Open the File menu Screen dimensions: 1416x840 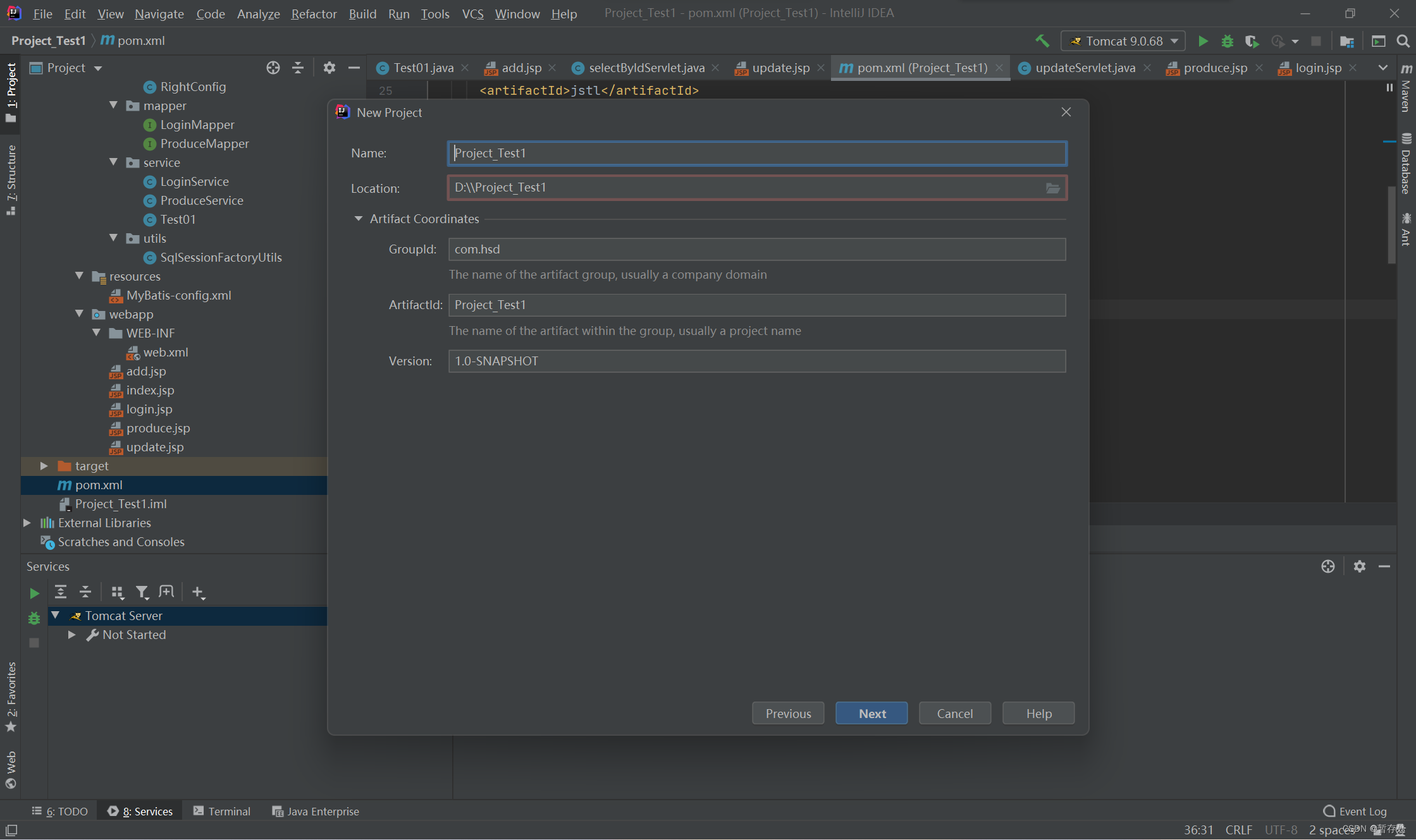point(42,13)
